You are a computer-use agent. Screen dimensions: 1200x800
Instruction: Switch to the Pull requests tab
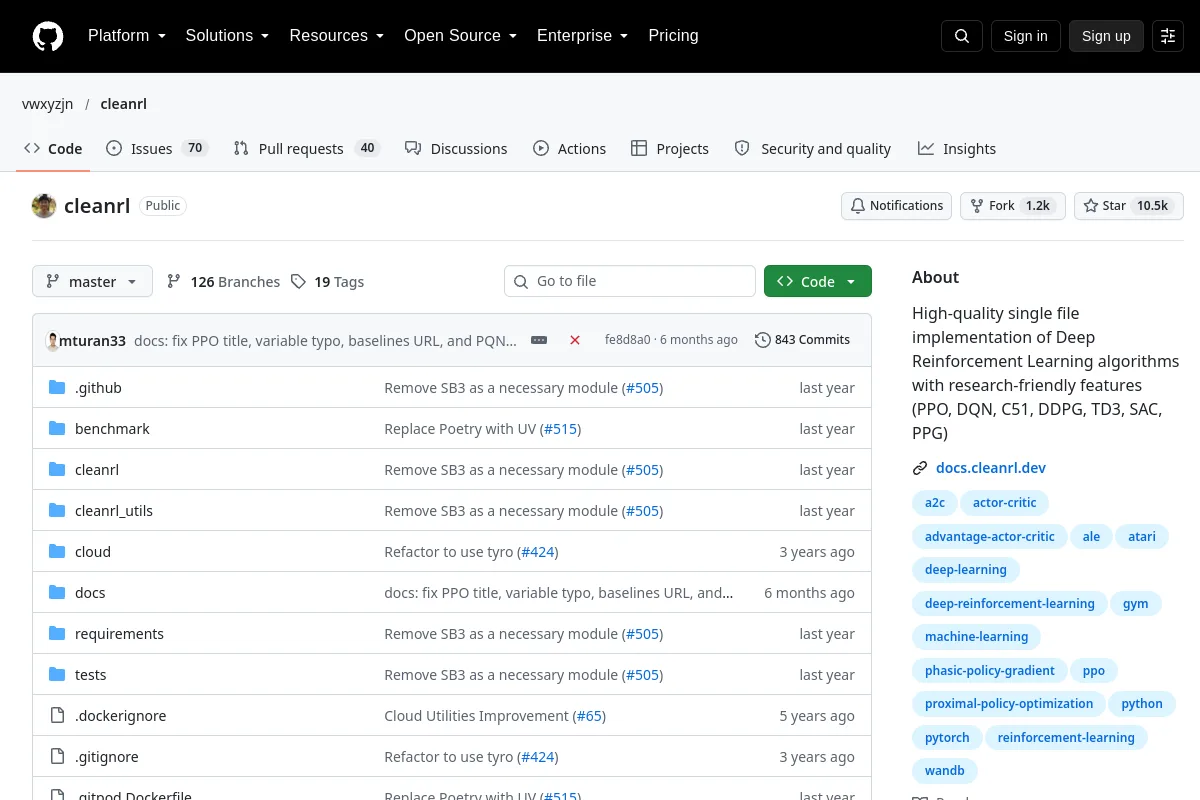[x=307, y=149]
